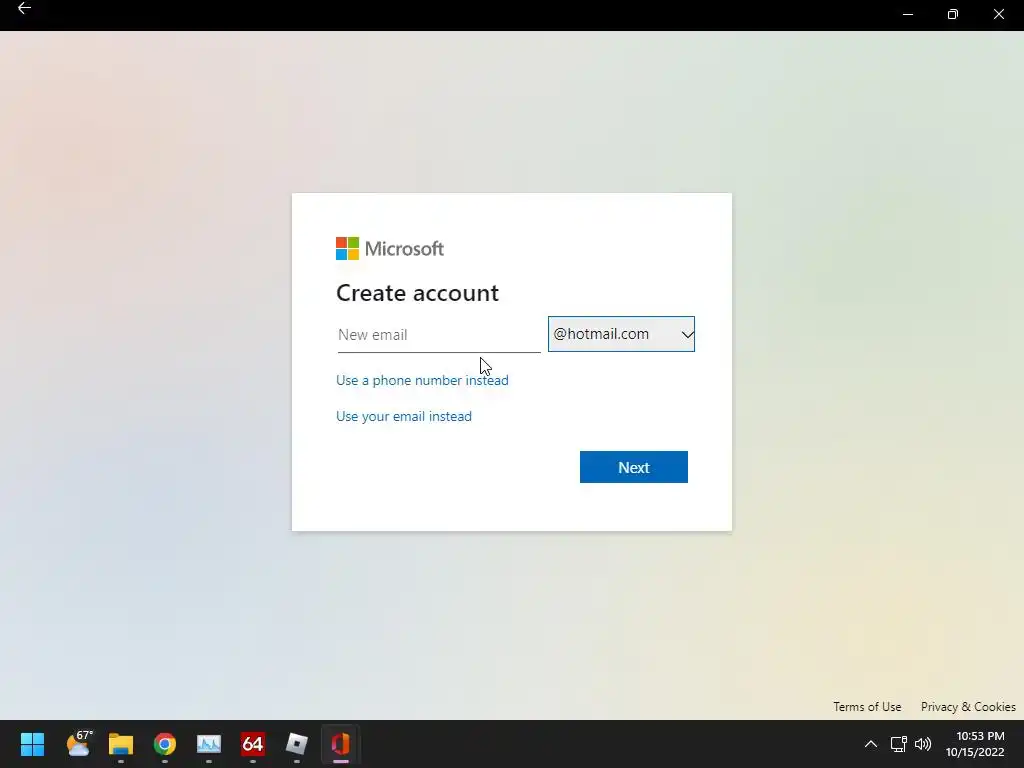This screenshot has width=1024, height=768.
Task: Show hidden system tray icons
Action: tap(871, 744)
